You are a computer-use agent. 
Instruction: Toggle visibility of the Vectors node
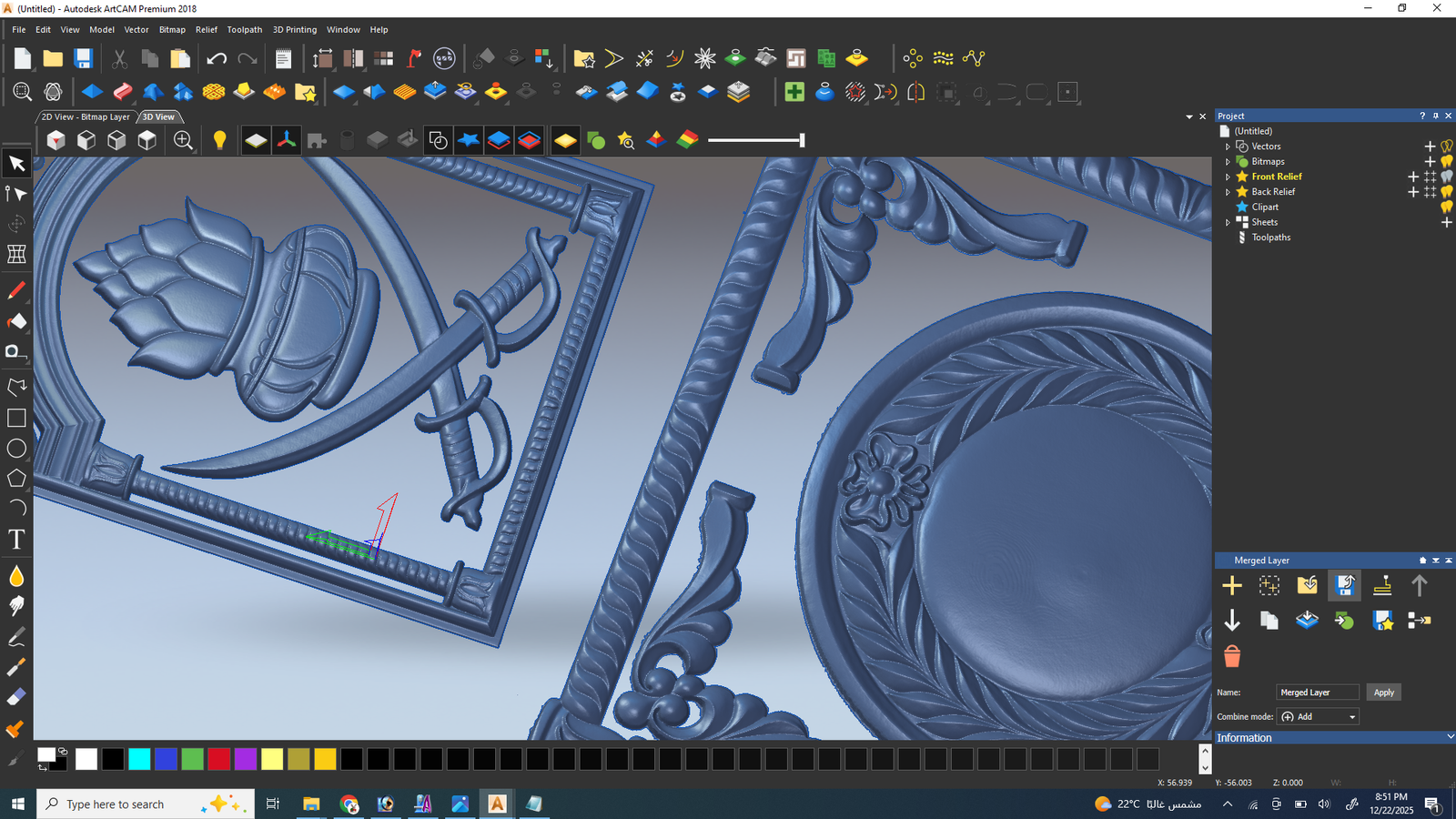pyautogui.click(x=1447, y=147)
